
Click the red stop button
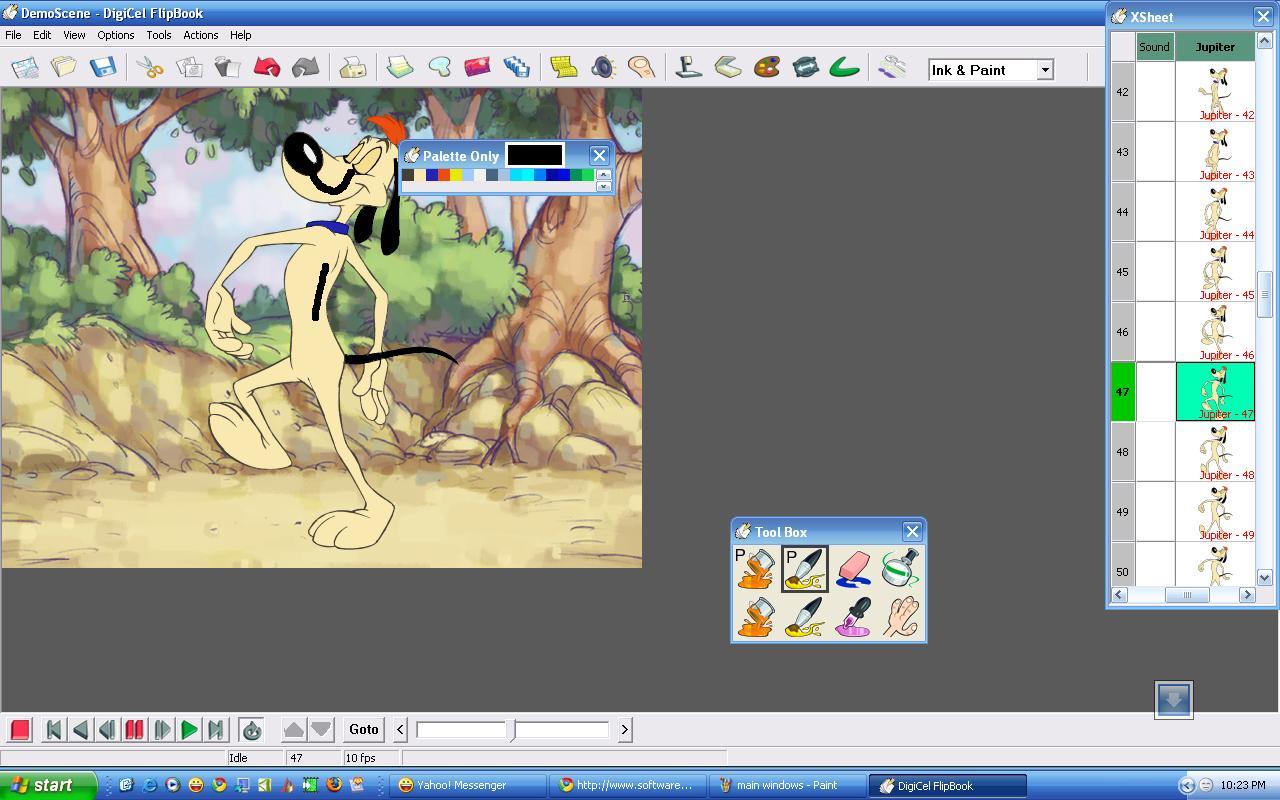click(x=20, y=729)
